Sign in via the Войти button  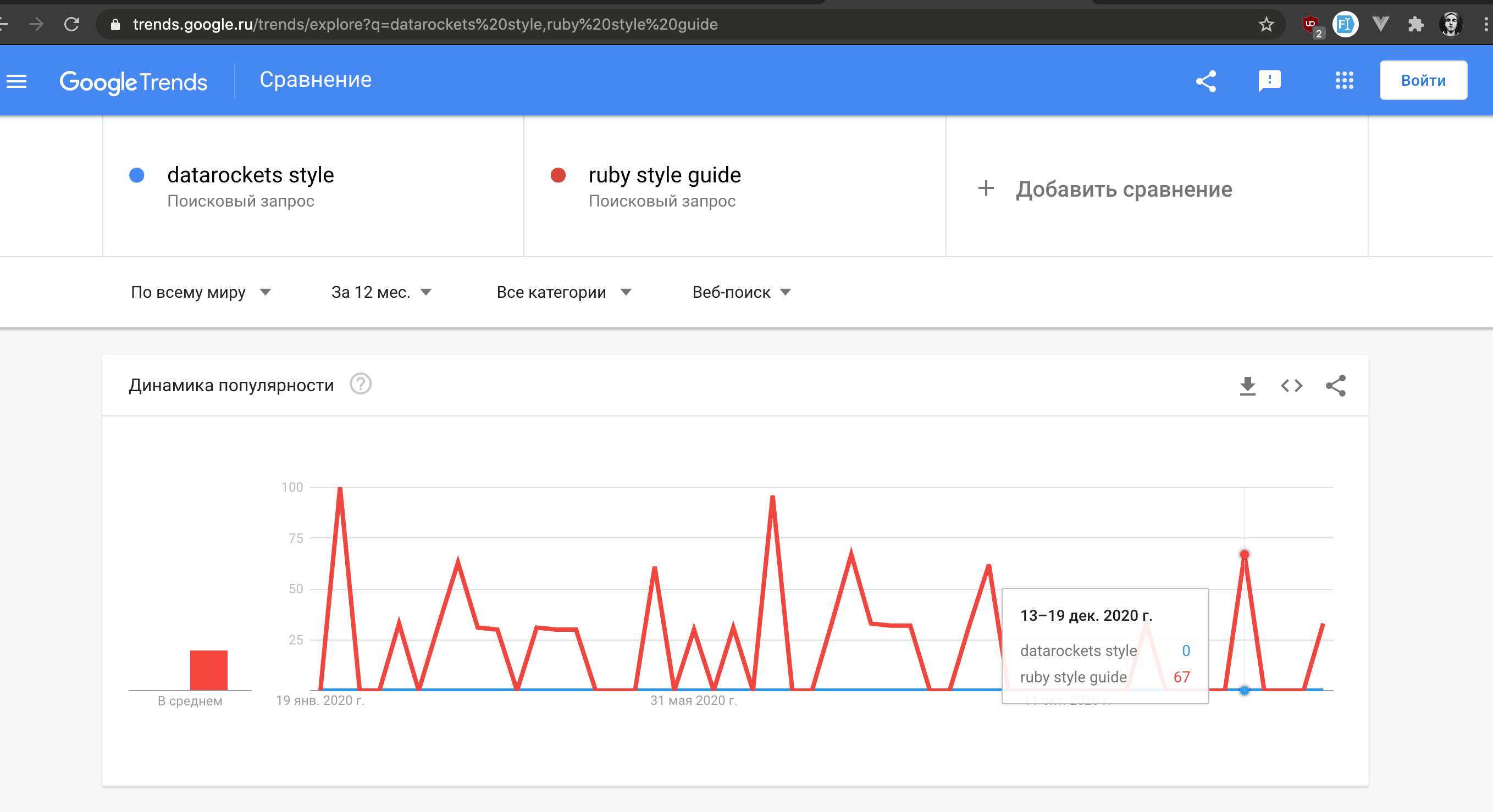1423,80
